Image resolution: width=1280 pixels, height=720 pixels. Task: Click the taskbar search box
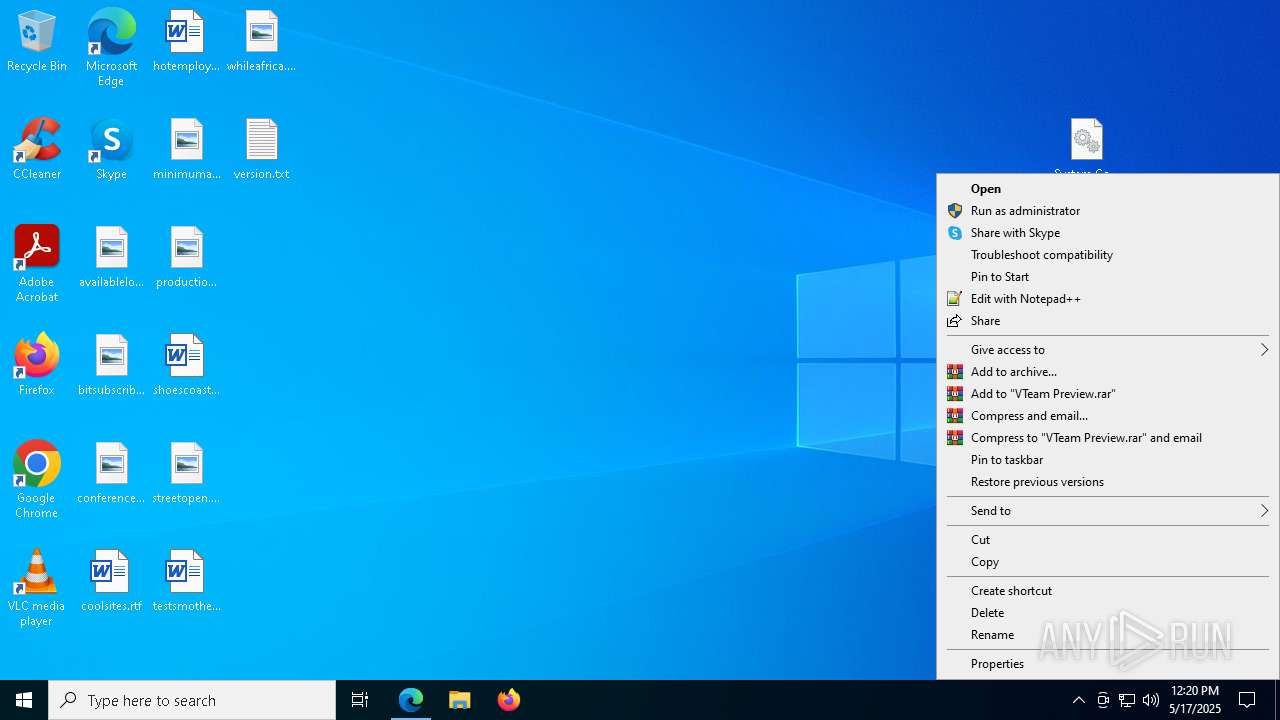tap(192, 700)
